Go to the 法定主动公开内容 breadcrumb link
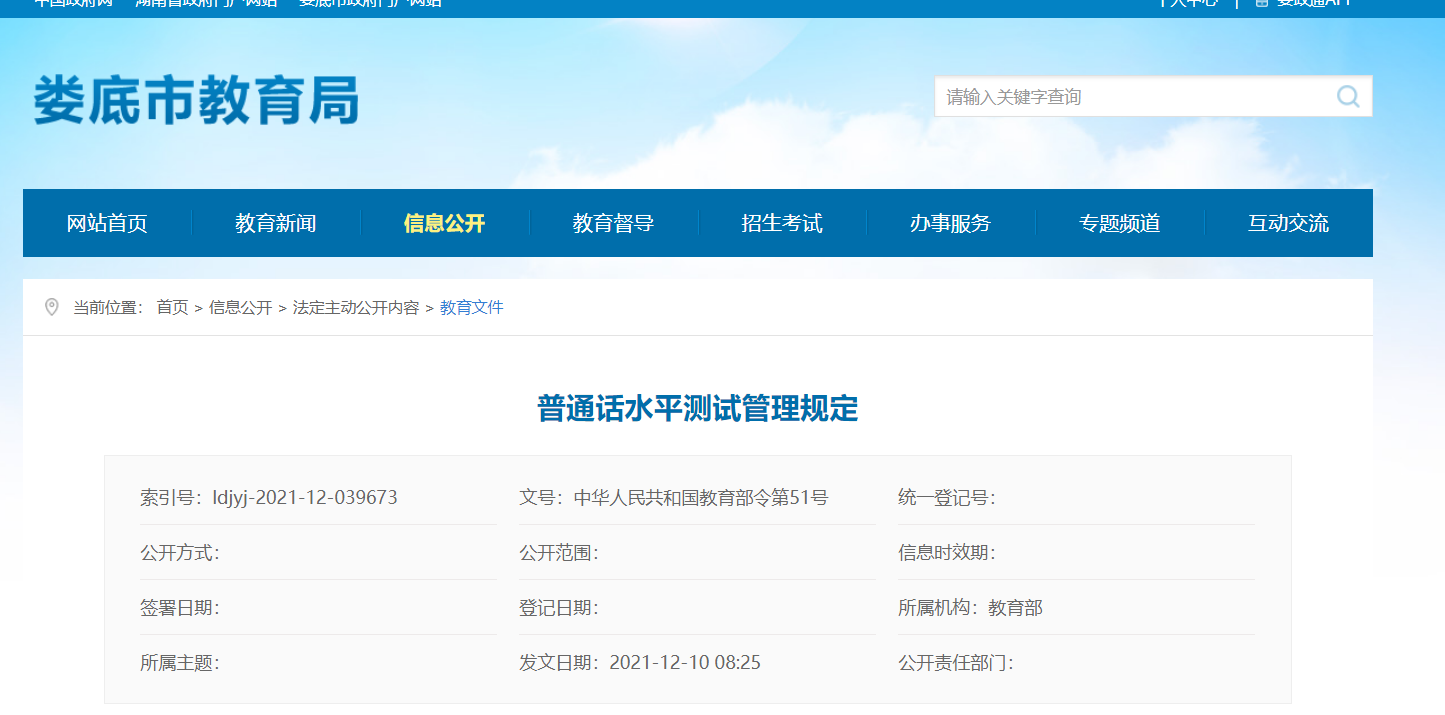The width and height of the screenshot is (1445, 715). 356,308
